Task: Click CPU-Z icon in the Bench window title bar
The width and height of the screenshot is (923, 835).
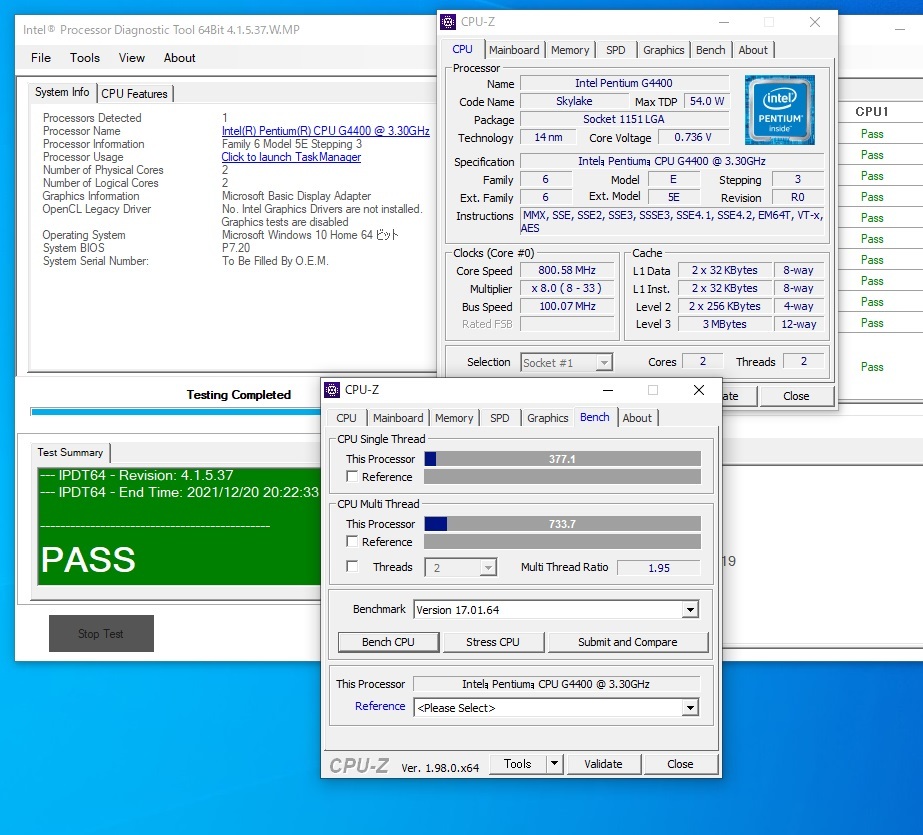Action: 333,389
